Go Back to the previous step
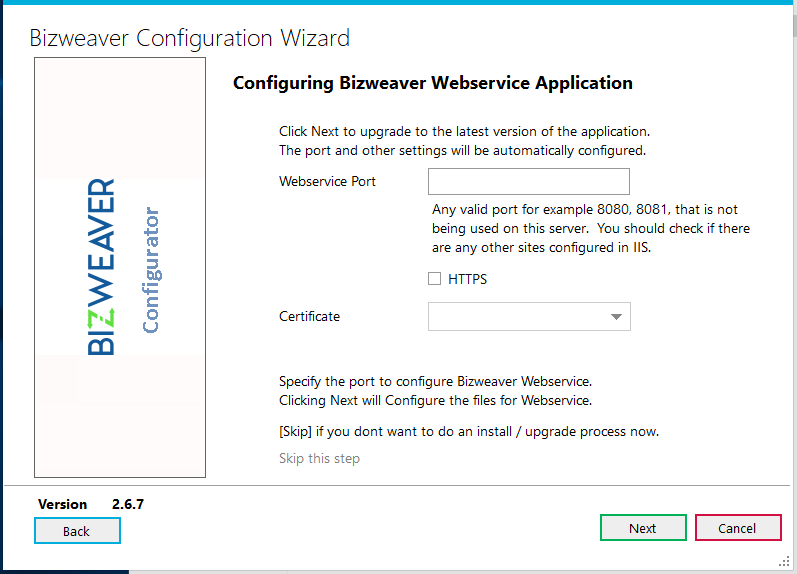This screenshot has height=574, width=797. pyautogui.click(x=77, y=531)
